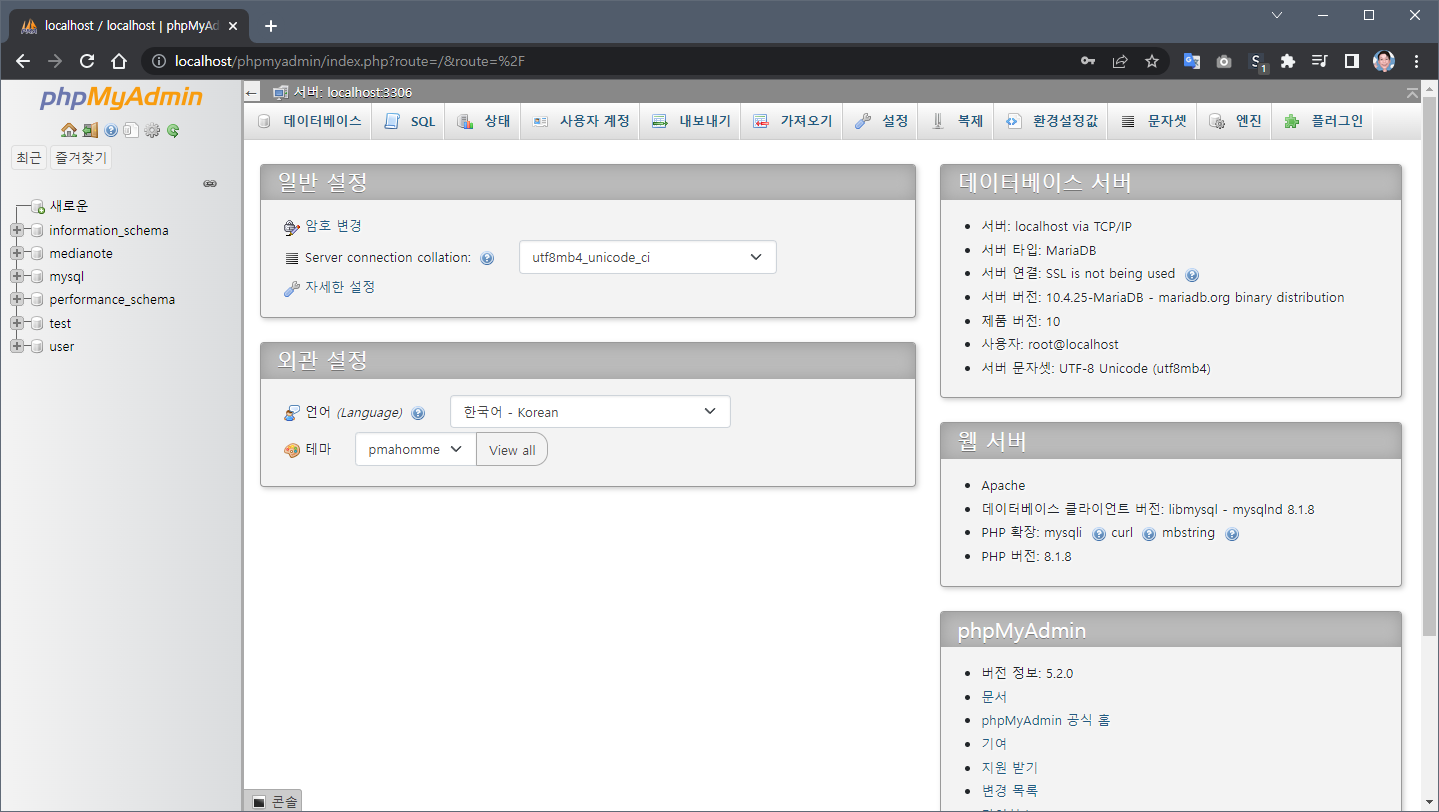
Task: Click the collapse top menu icon at page header right
Action: click(x=1412, y=92)
